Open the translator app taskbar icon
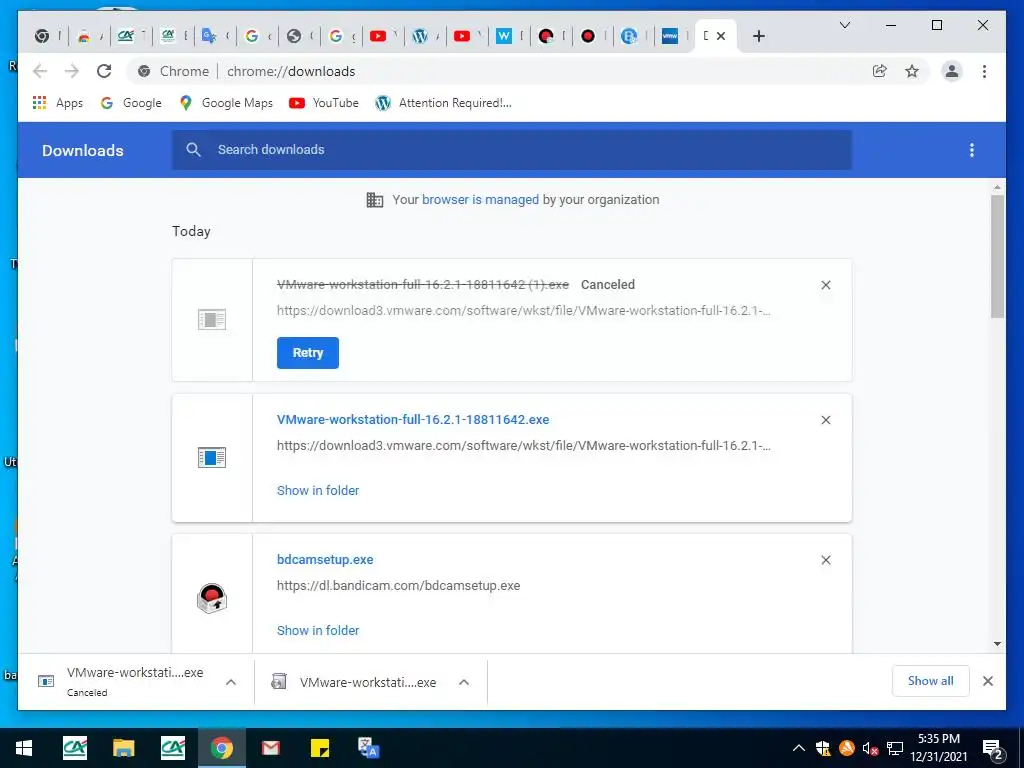 point(368,748)
